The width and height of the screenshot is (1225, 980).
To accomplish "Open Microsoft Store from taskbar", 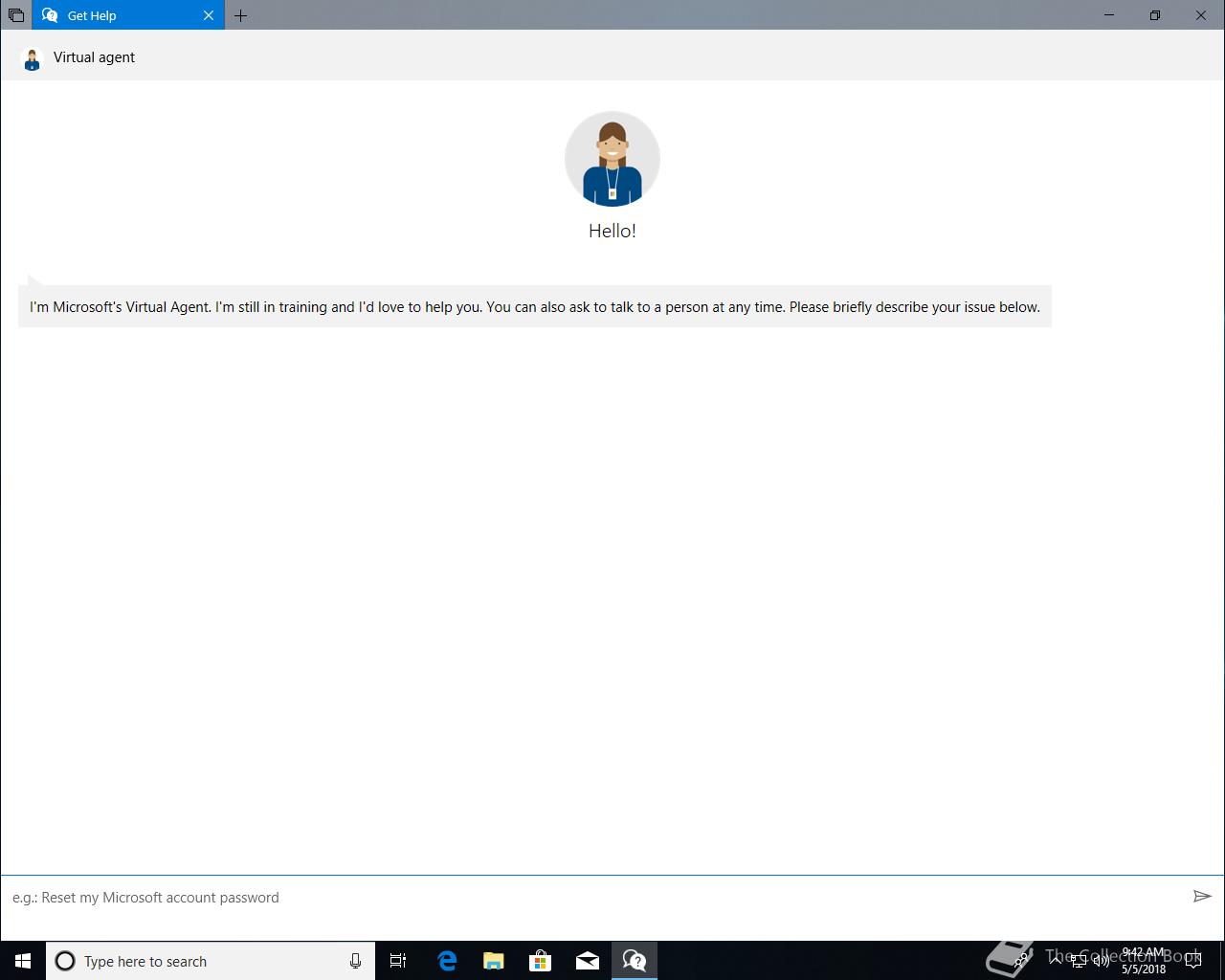I will 540,961.
